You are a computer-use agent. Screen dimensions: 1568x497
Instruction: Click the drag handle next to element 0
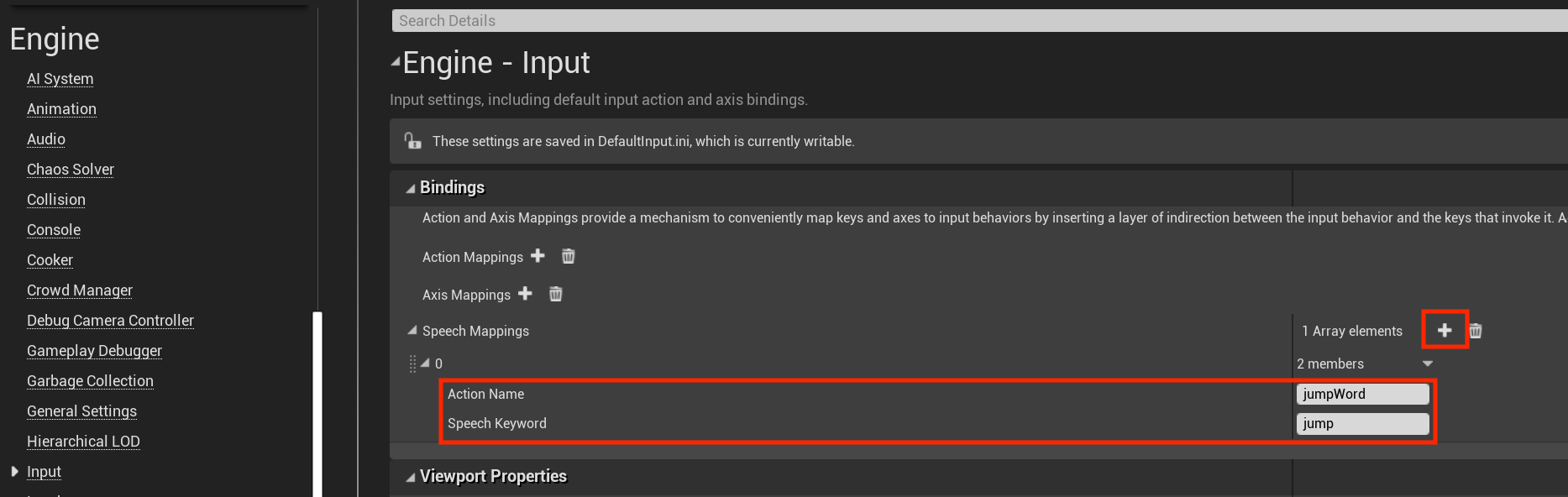coord(413,363)
